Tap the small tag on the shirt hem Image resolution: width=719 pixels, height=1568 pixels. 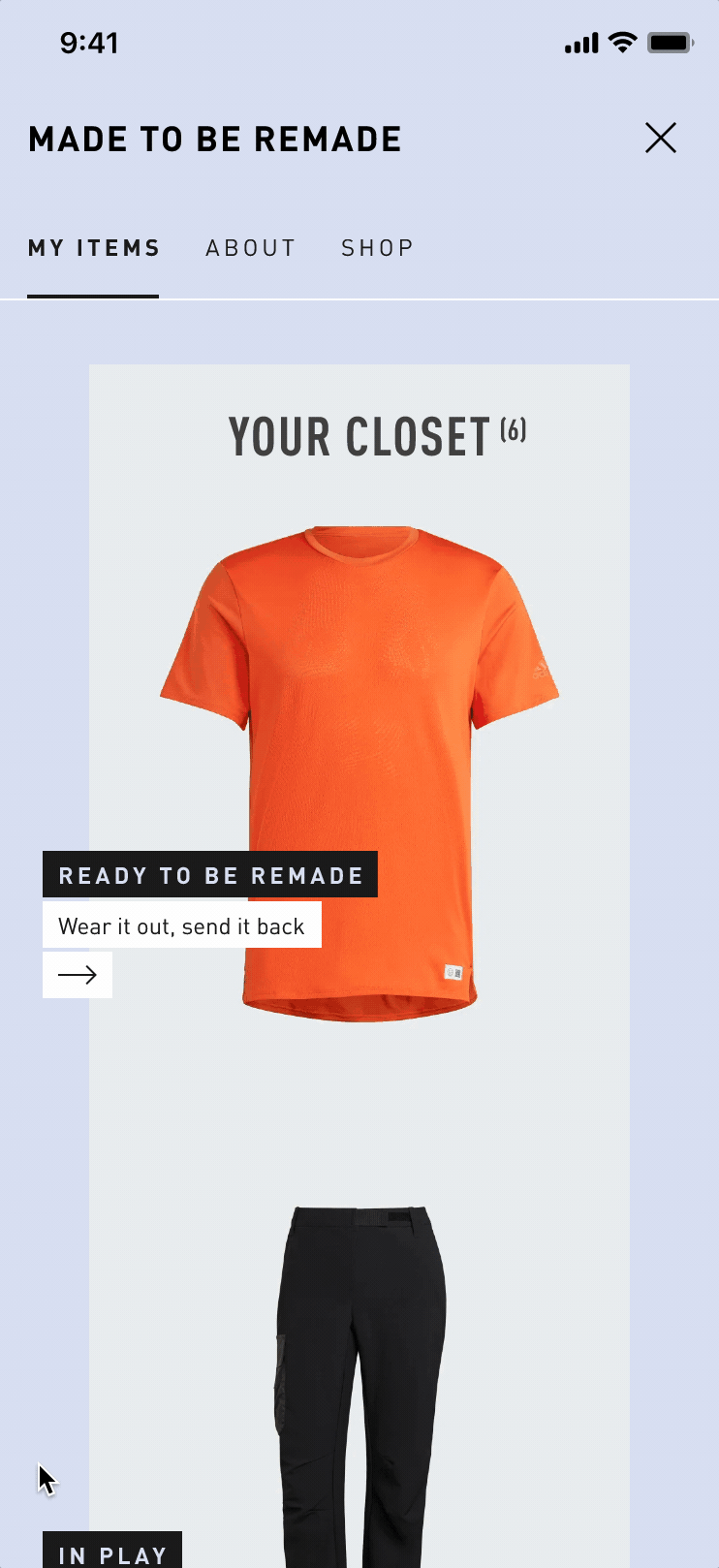pos(453,972)
